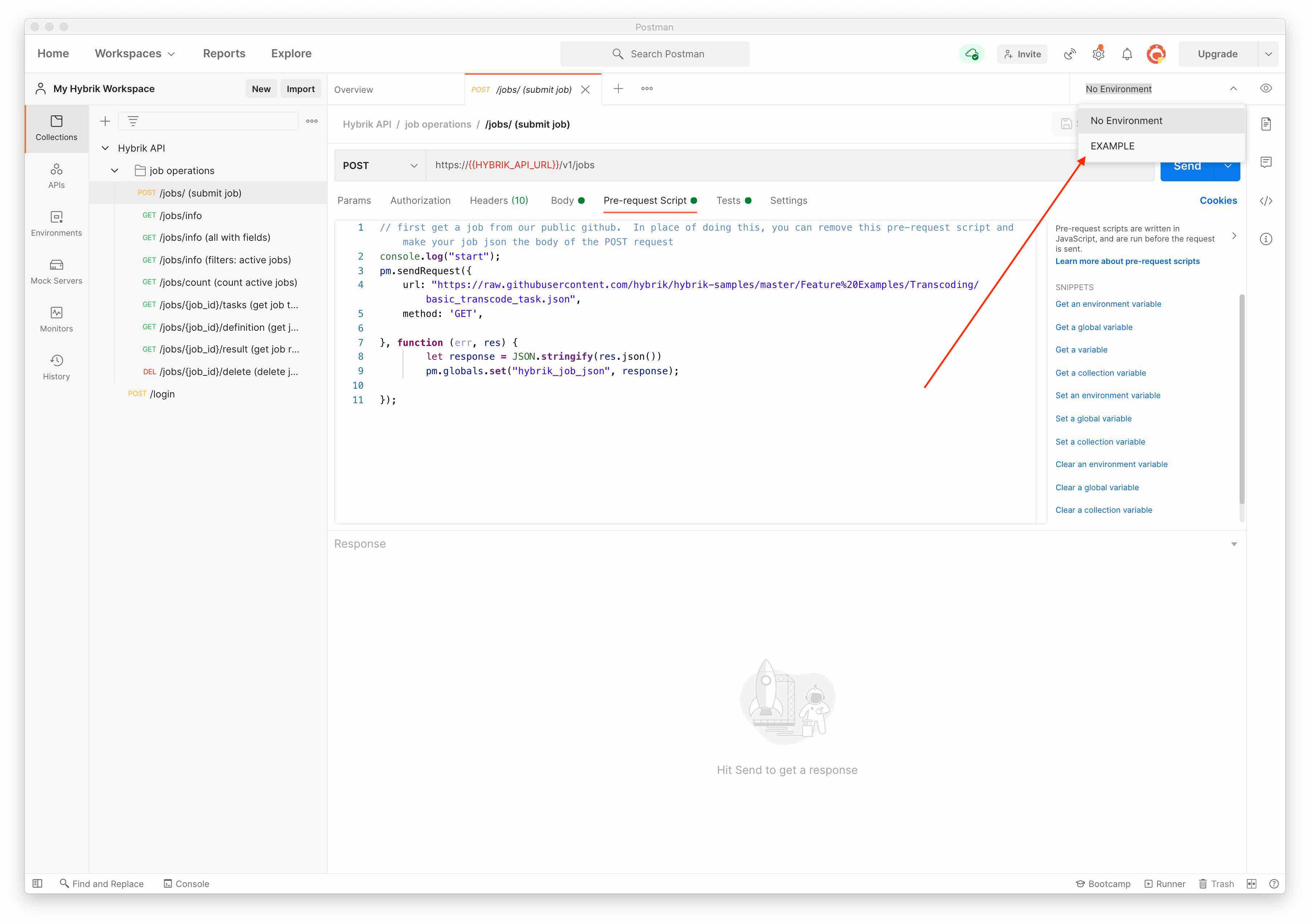Open Cookies link
Viewport: 1310px width, 924px height.
(1218, 200)
